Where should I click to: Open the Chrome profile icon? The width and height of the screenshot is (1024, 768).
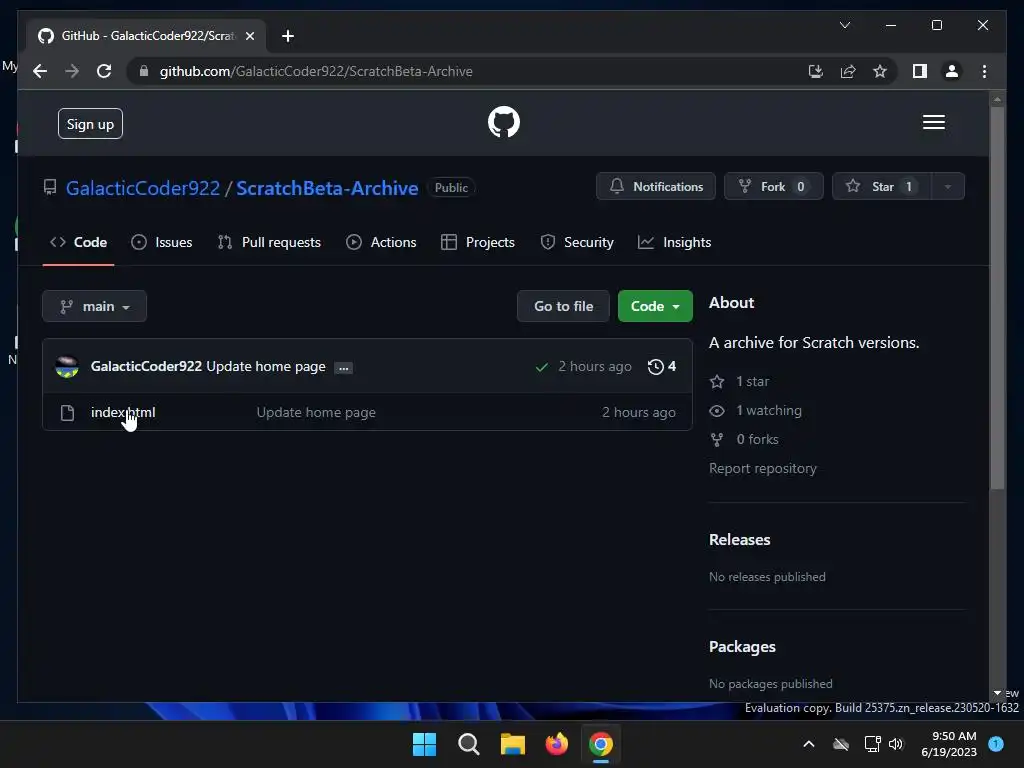(952, 71)
